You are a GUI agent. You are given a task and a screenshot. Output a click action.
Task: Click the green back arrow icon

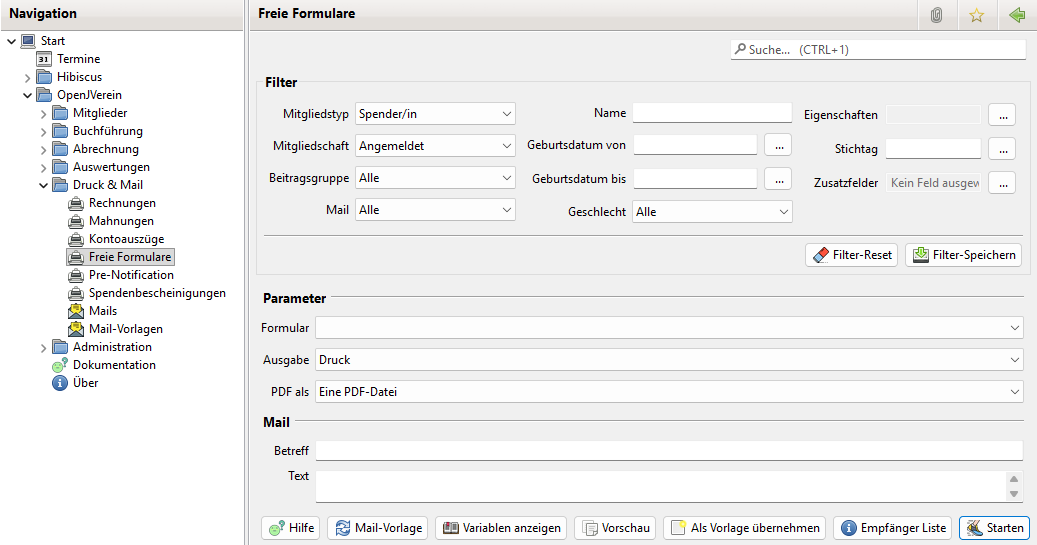point(1017,15)
